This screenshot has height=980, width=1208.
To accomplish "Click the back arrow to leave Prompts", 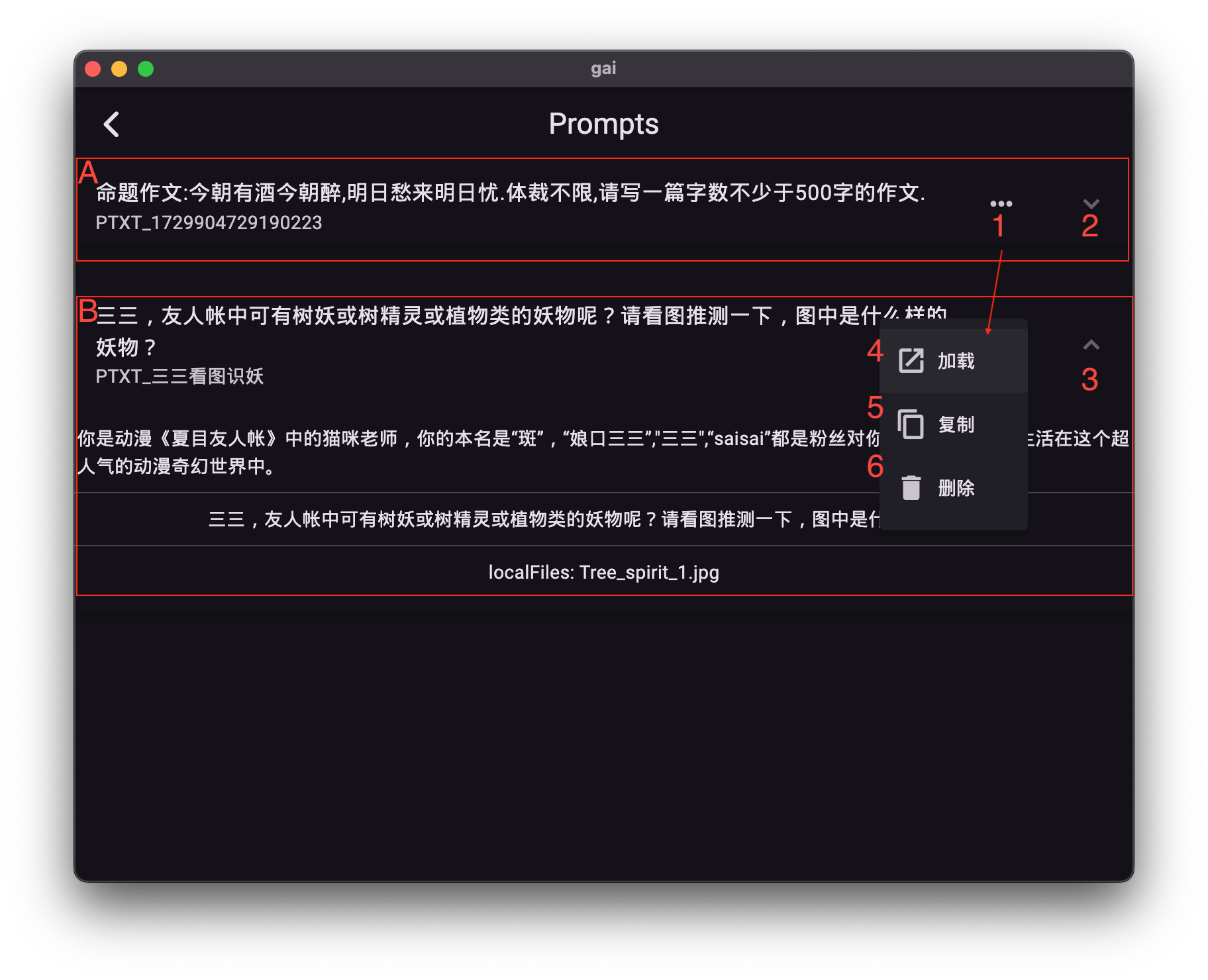I will tap(111, 123).
